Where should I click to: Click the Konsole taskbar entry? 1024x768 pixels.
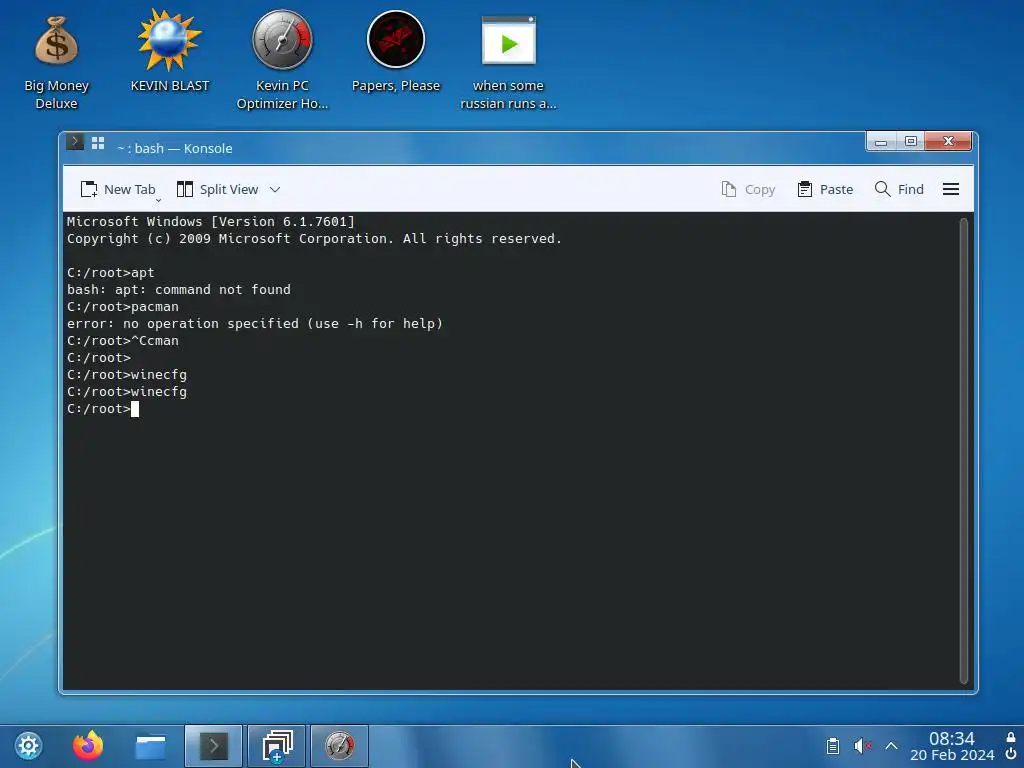click(214, 746)
